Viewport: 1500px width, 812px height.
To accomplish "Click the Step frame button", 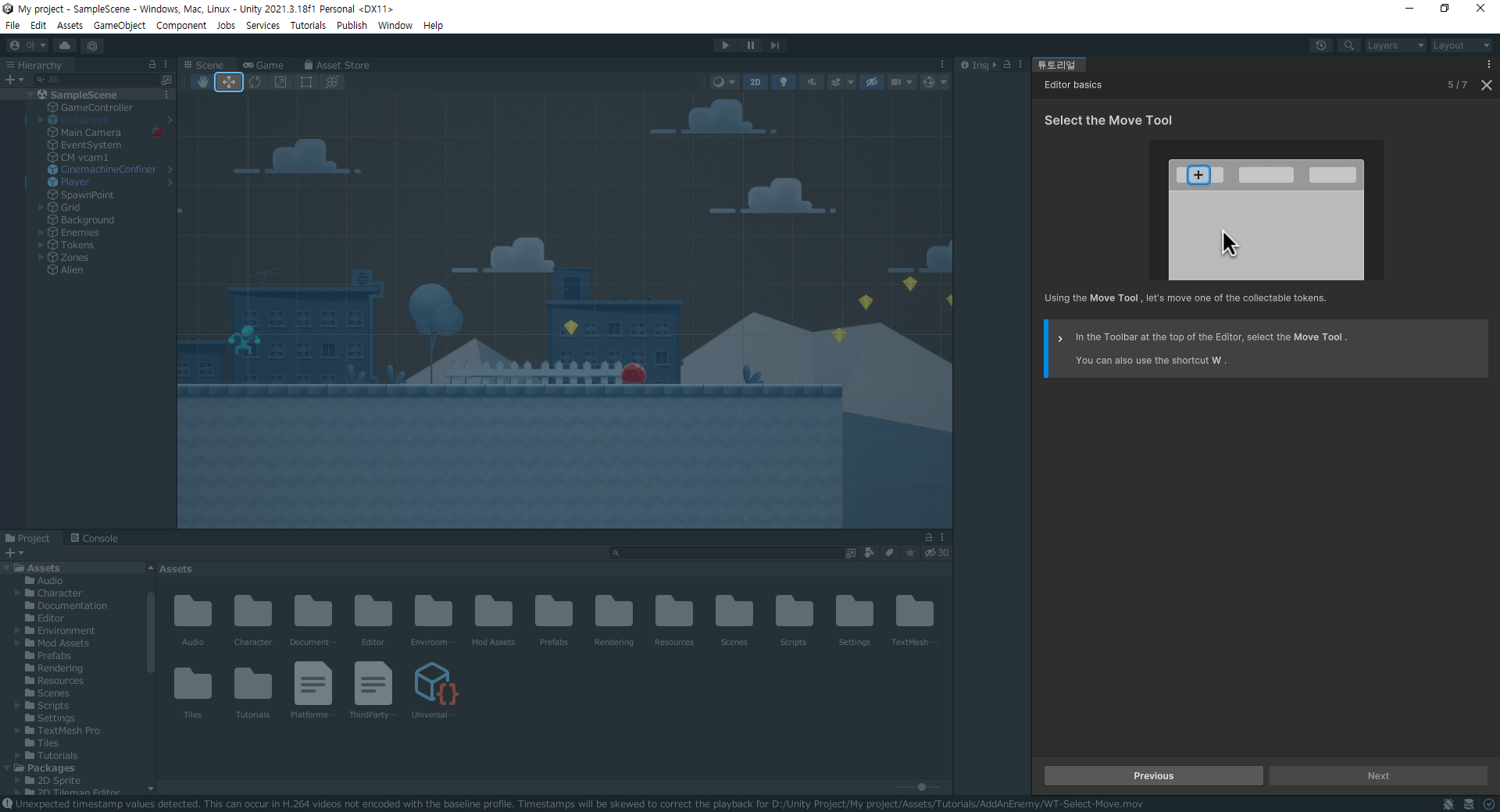I will 775,45.
